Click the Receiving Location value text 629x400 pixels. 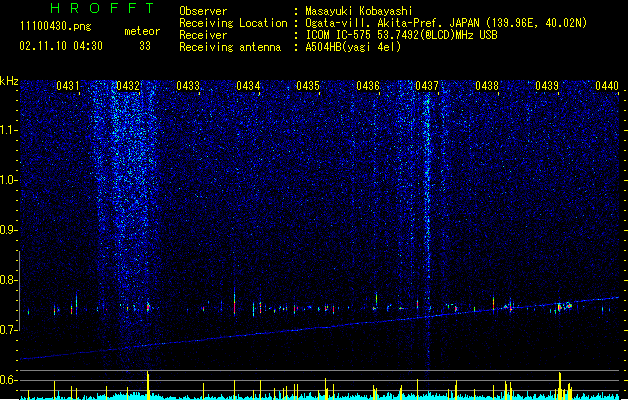pyautogui.click(x=446, y=23)
